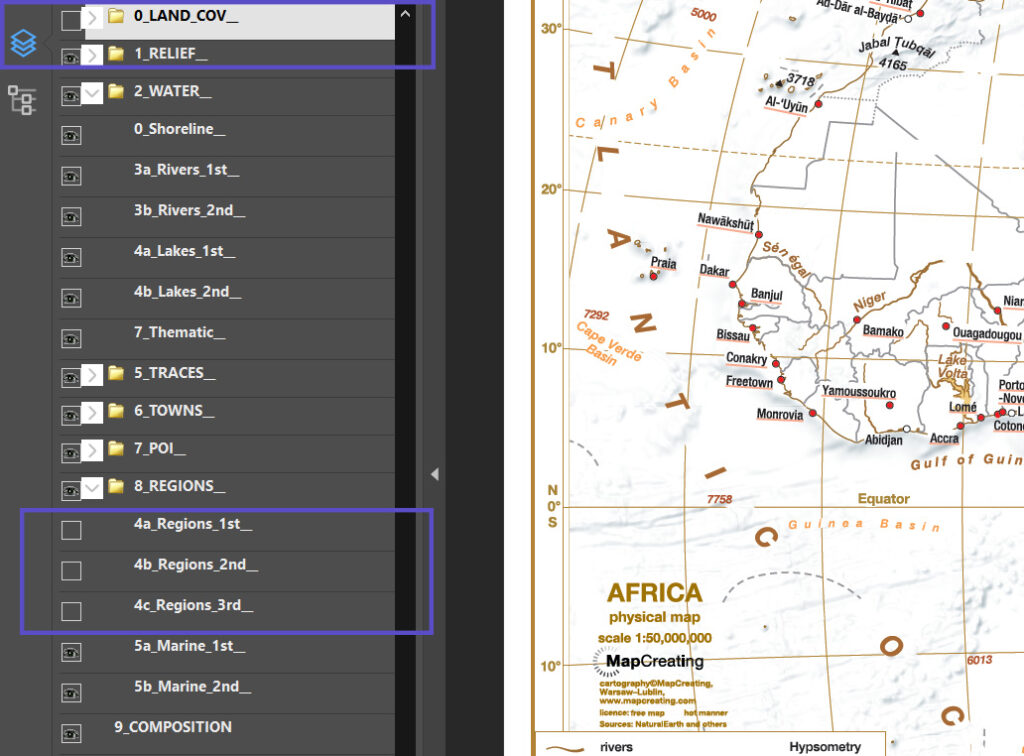Screen dimensions: 1024x756
Task: Hide the 0_Shoreline__ layer eye toggle
Action: [70, 135]
